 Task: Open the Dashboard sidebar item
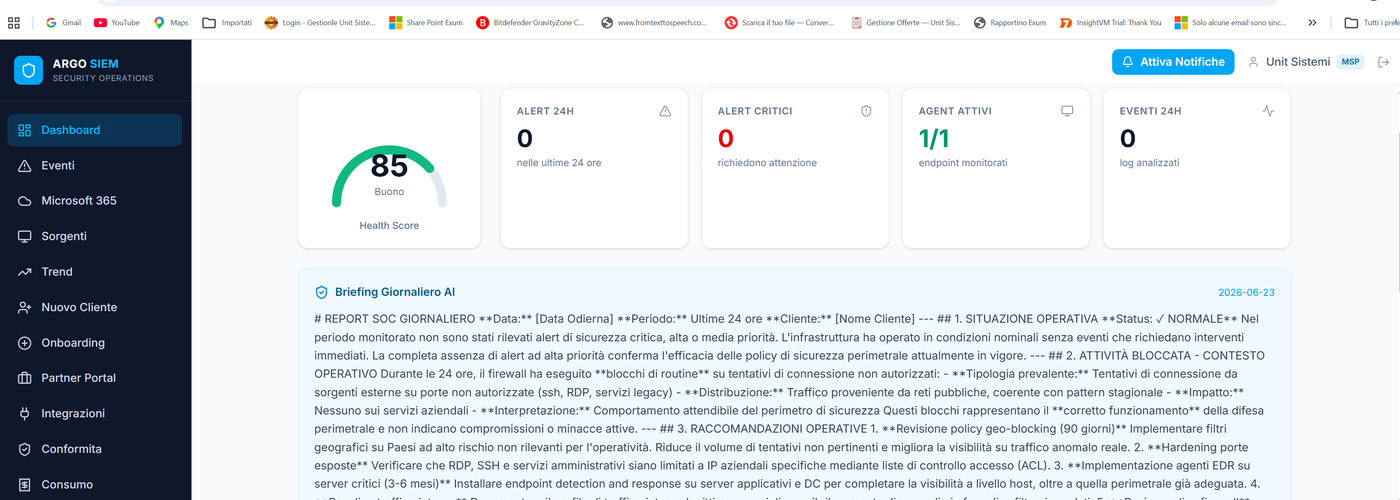(95, 130)
